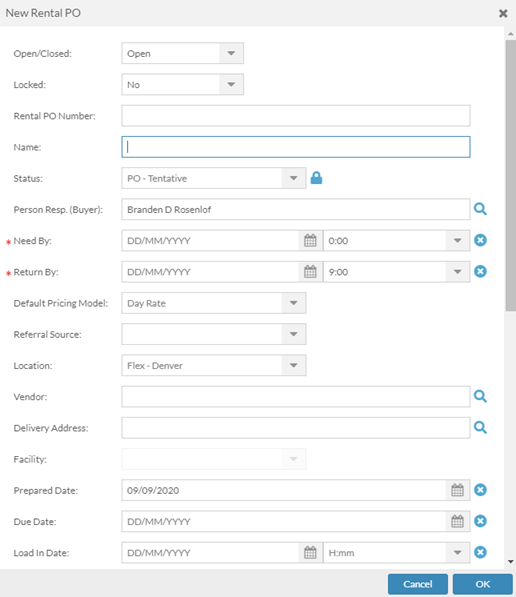Confirm the form with OK
This screenshot has width=516, height=597.
click(482, 584)
